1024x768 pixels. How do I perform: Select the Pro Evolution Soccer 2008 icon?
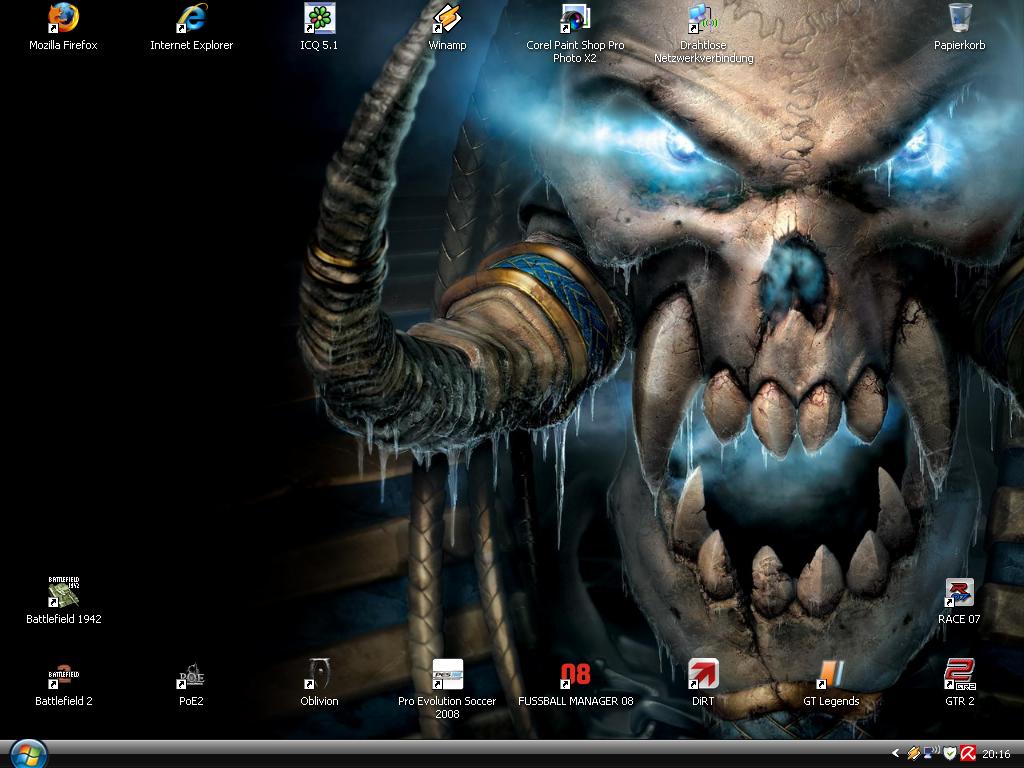click(x=447, y=674)
